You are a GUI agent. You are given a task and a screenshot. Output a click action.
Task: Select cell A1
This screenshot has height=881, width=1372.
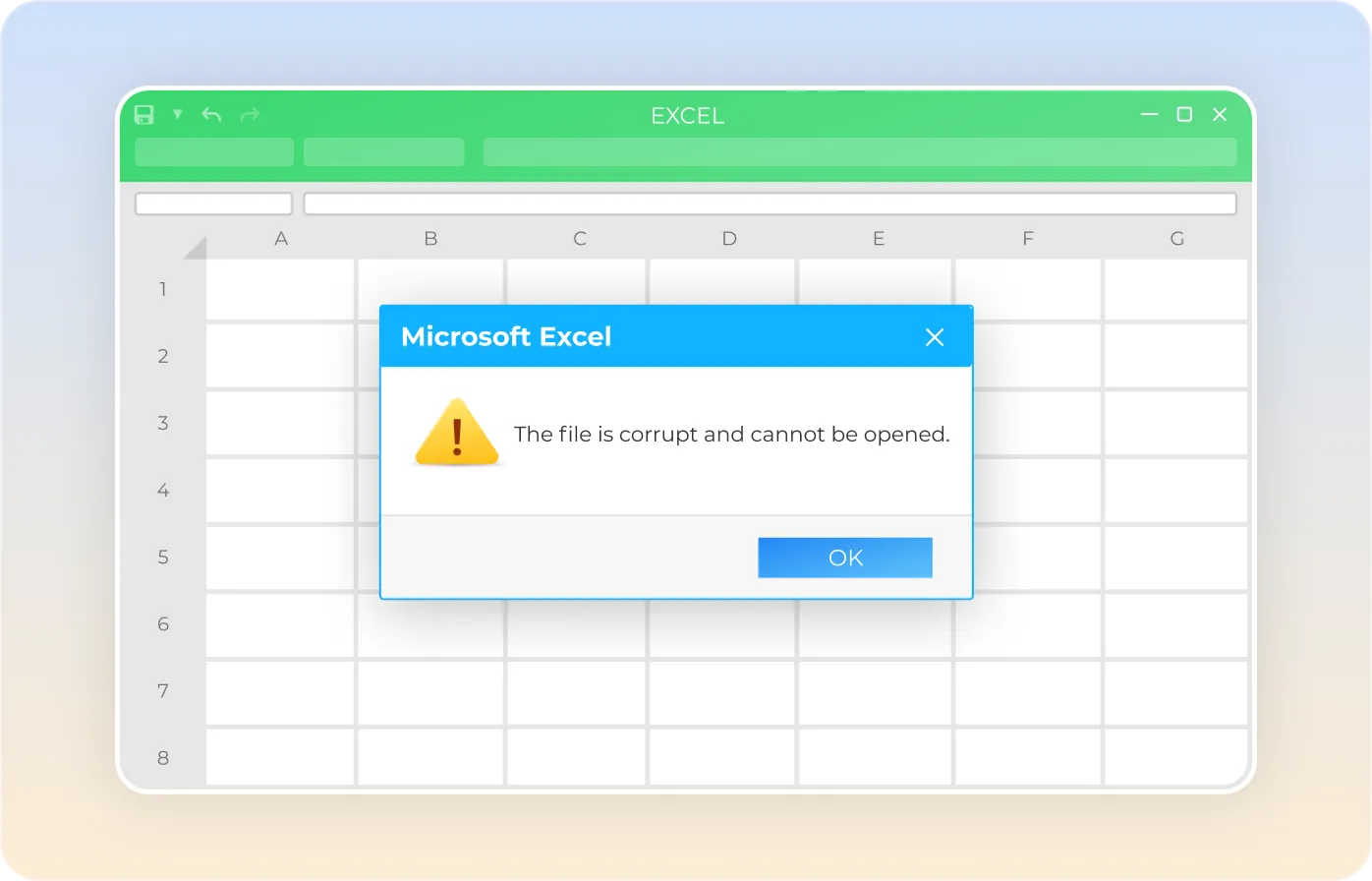point(280,290)
